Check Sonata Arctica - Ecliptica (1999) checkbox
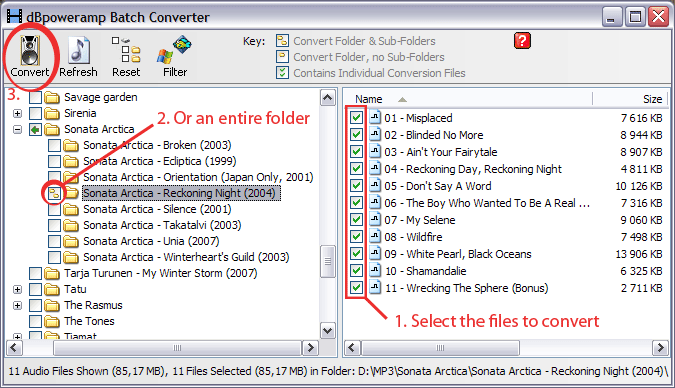The image size is (675, 388). click(54, 161)
